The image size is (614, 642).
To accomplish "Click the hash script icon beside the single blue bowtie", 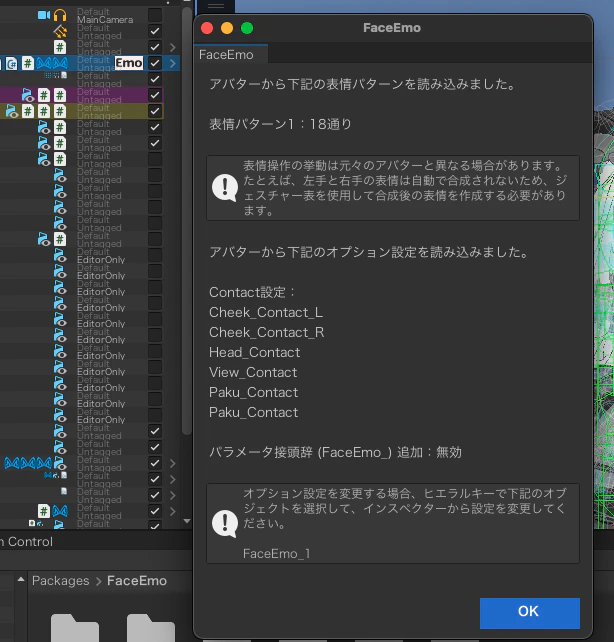I will (44, 511).
